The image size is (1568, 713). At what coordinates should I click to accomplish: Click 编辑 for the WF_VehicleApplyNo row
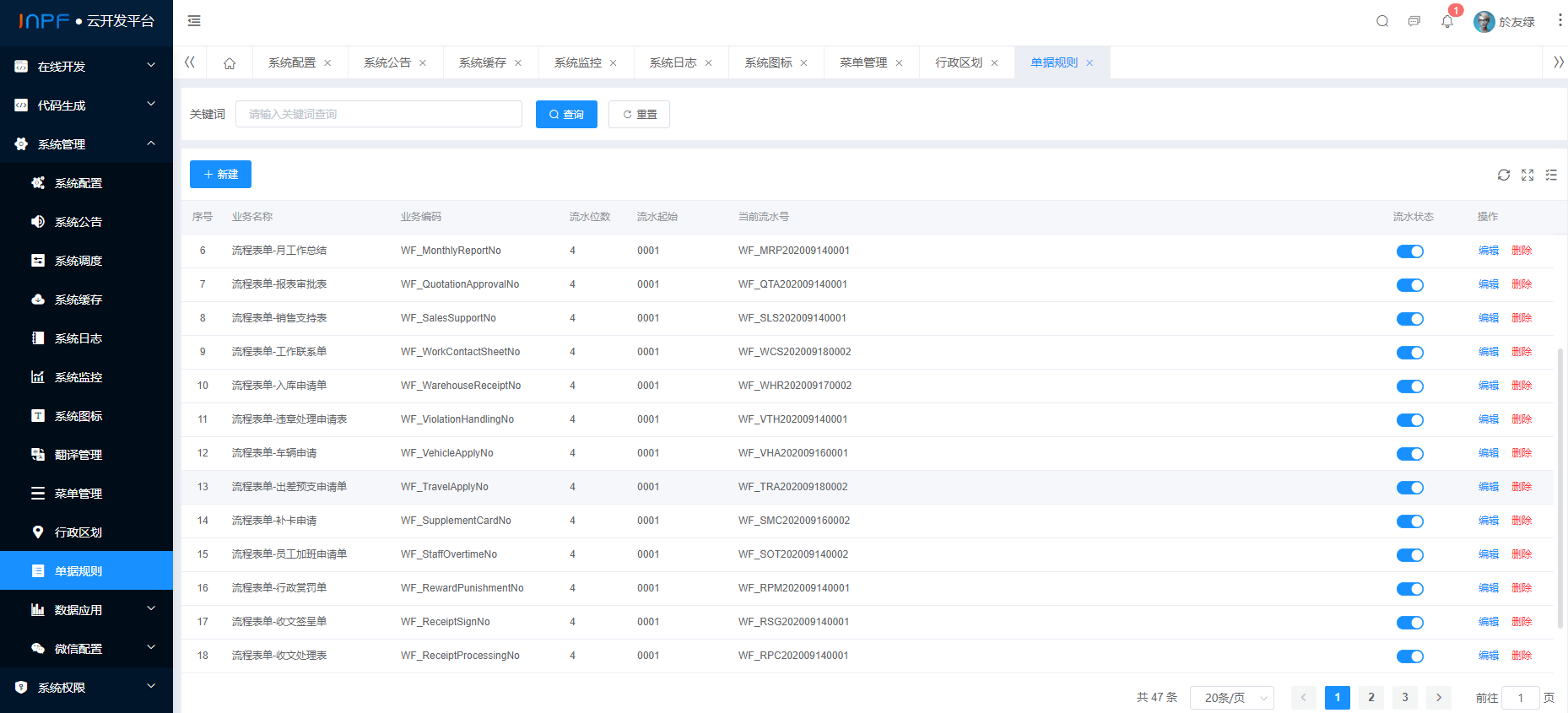(x=1489, y=453)
